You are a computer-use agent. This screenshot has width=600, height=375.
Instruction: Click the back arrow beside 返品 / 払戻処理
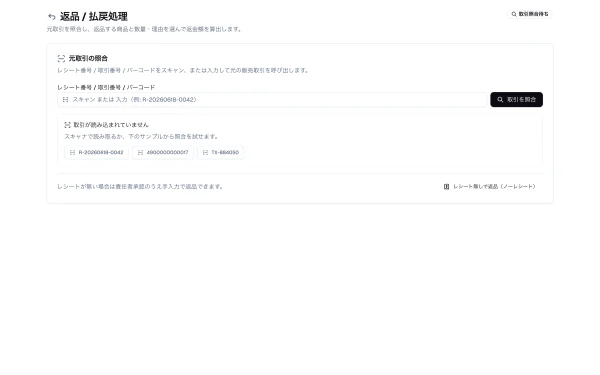click(52, 16)
